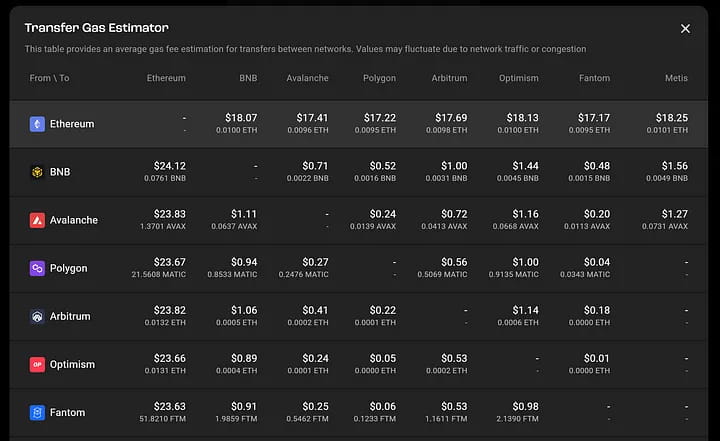Select the Optimism row label
The height and width of the screenshot is (441, 720).
coord(73,364)
